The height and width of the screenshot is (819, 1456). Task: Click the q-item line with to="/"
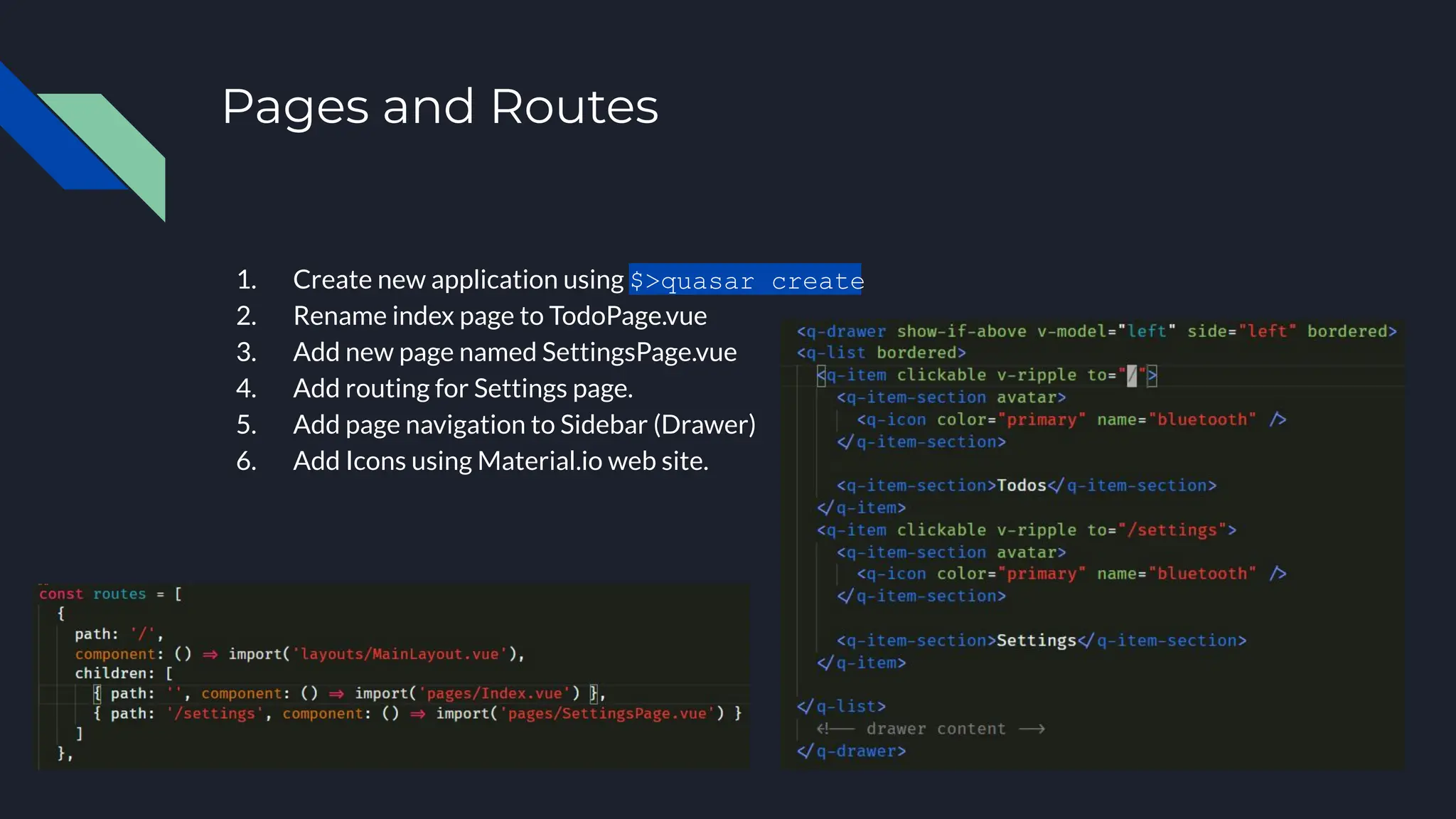(987, 375)
